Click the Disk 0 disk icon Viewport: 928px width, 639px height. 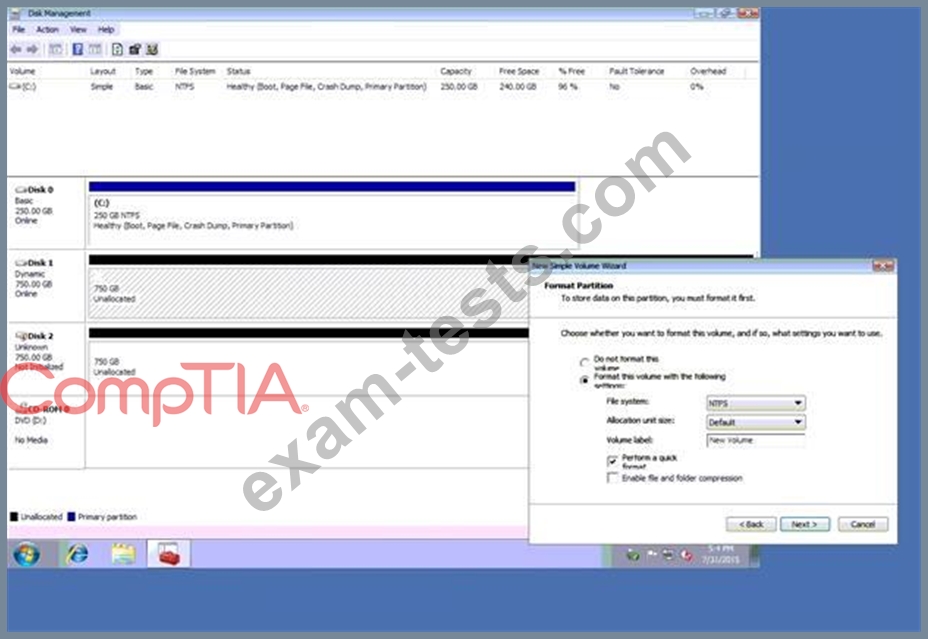coord(21,190)
